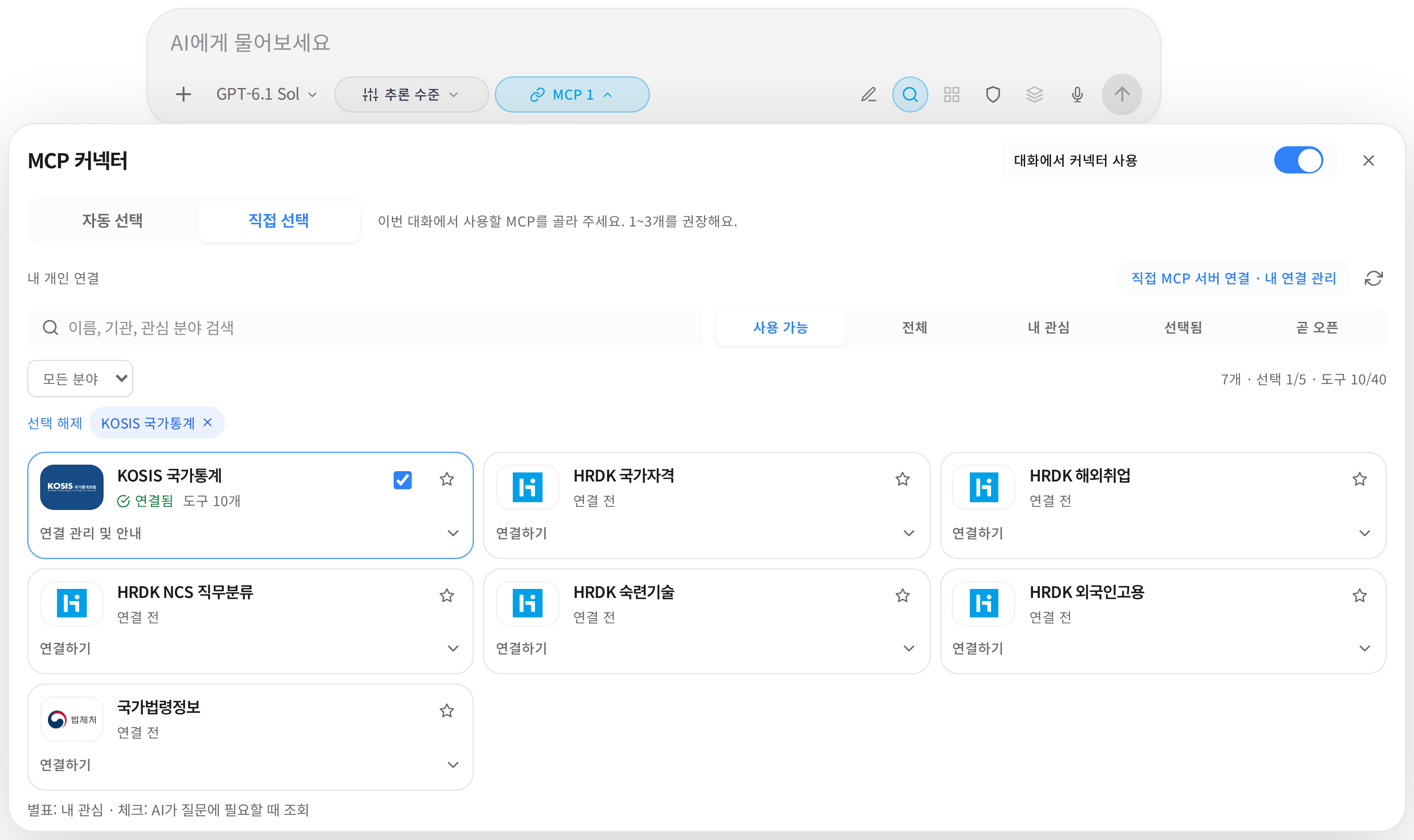Expand 연결하기 on HRDK 국가자격 card
The width and height of the screenshot is (1414, 840).
pos(706,533)
